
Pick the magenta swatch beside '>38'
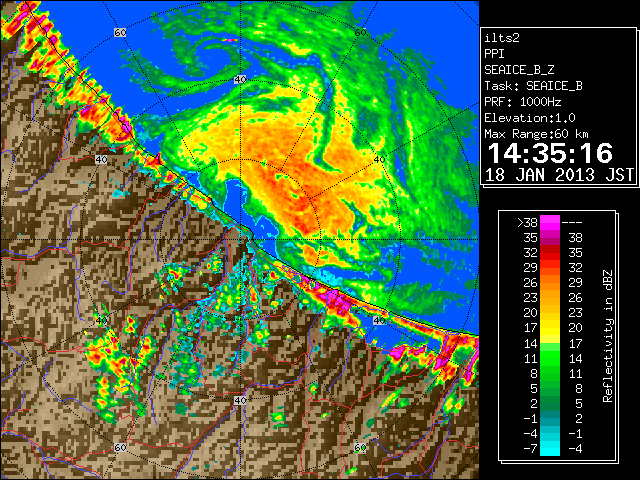tap(550, 222)
